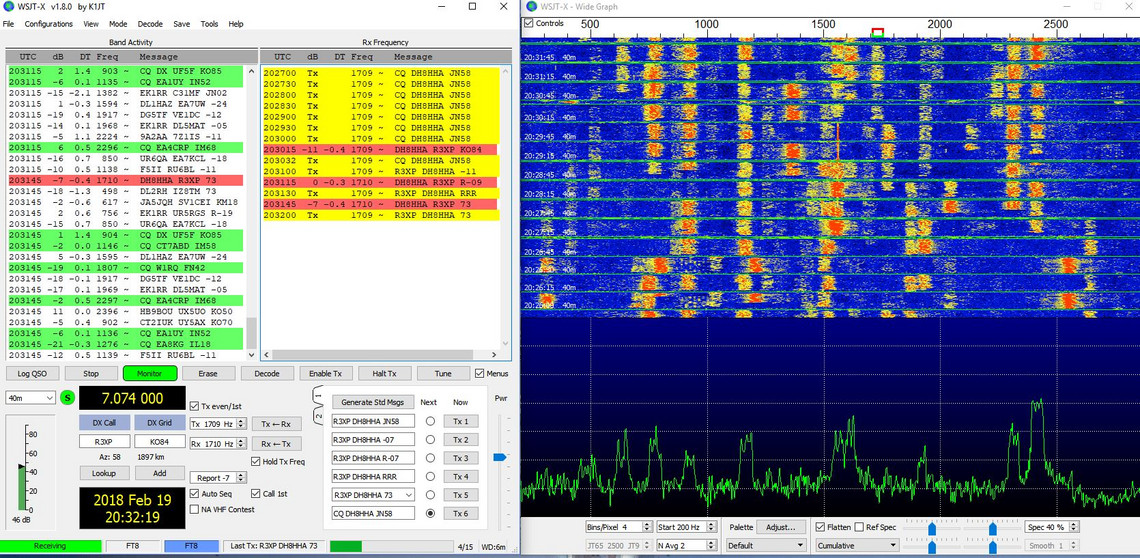
Task: Click the Halt Tx button
Action: (385, 373)
